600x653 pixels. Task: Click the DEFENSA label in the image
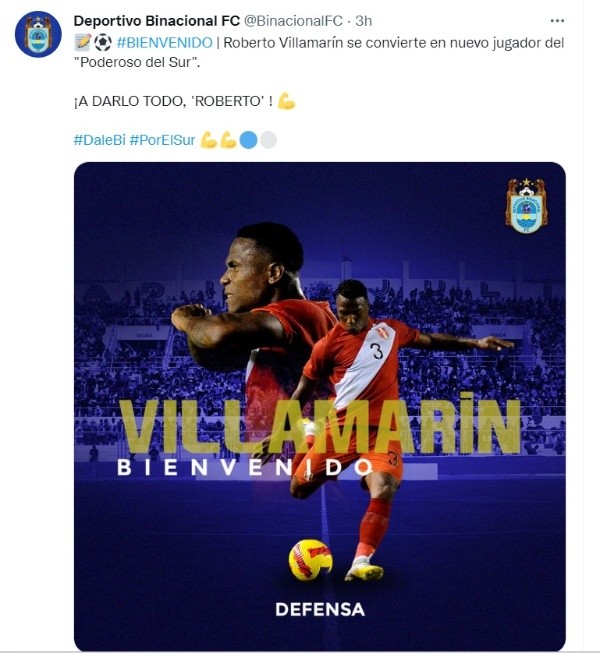(x=320, y=610)
